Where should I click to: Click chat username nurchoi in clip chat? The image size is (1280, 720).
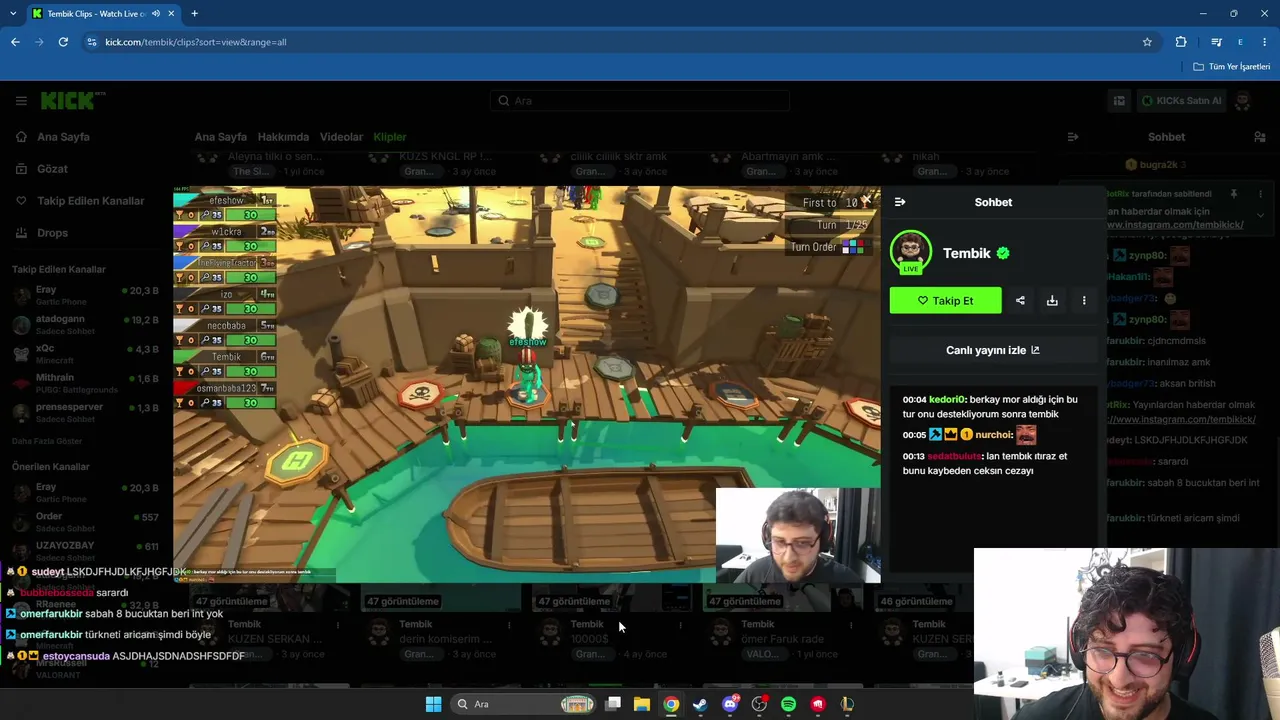pos(994,435)
